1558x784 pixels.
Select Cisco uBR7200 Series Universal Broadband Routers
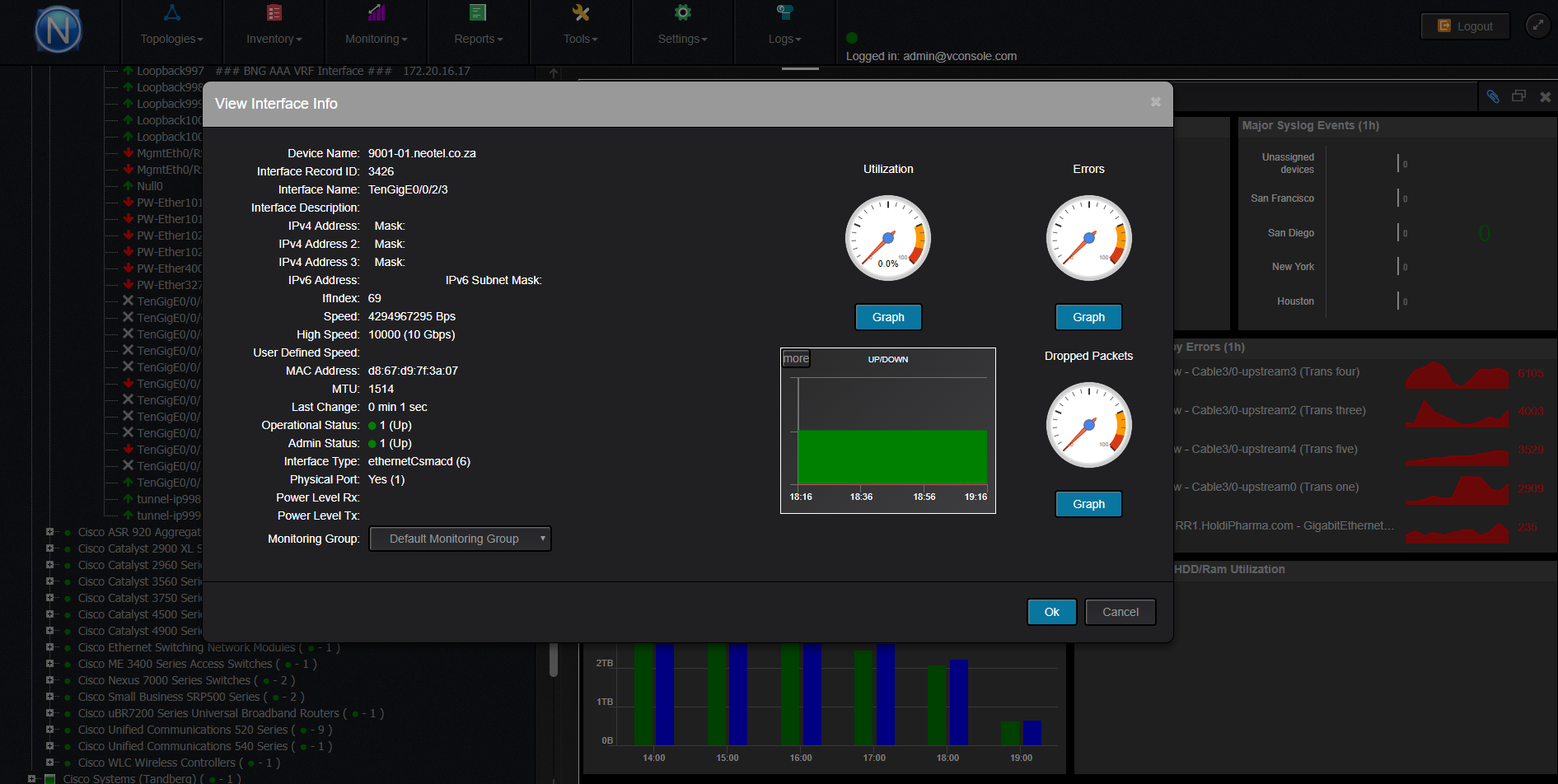[x=208, y=713]
